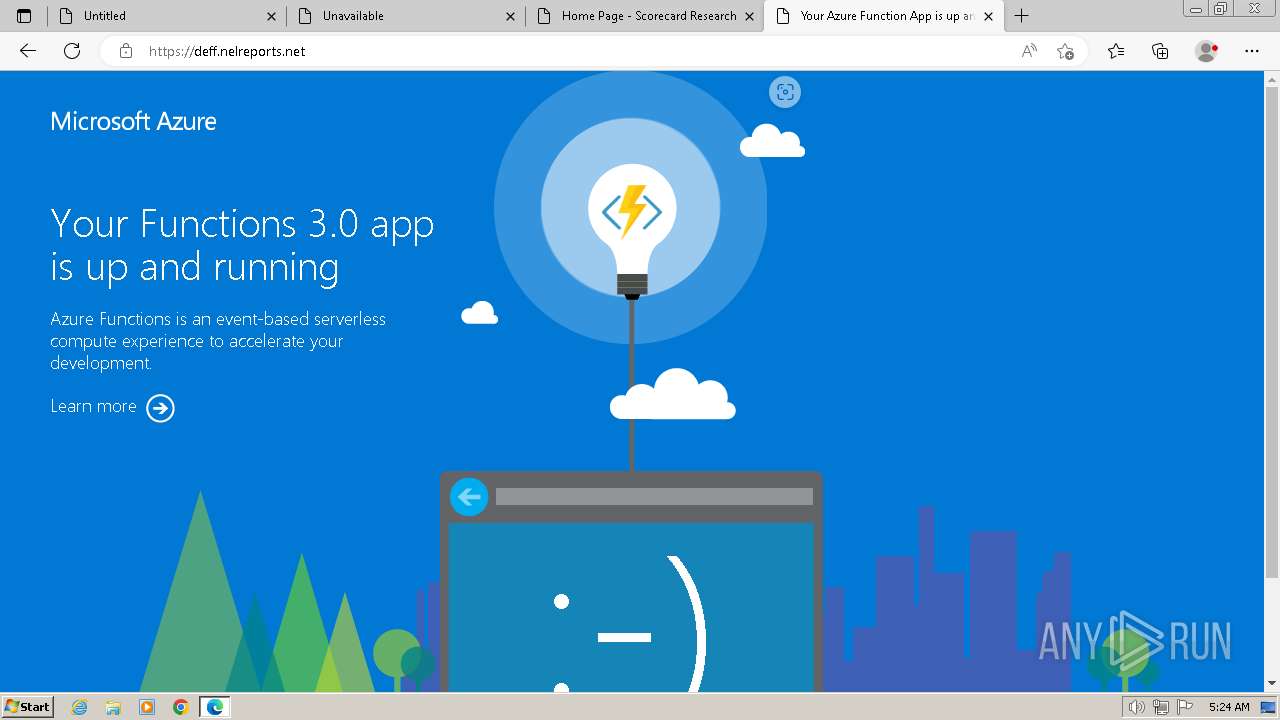The width and height of the screenshot is (1280, 720).
Task: Go back to previous page
Action: coord(28,51)
